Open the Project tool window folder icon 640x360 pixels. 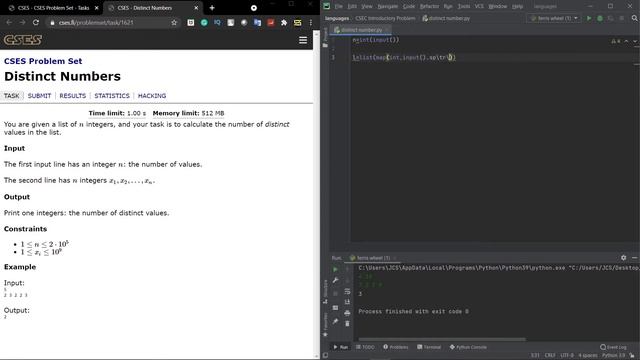point(325,45)
